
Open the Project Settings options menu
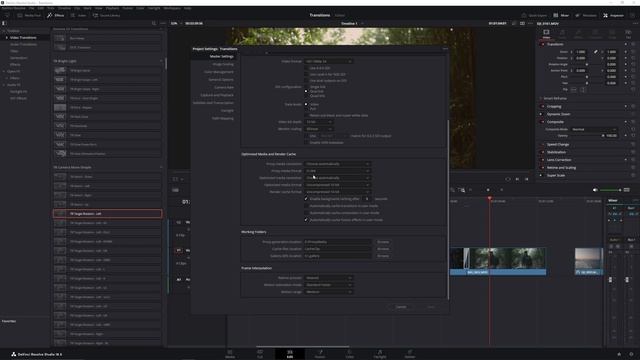(x=445, y=49)
